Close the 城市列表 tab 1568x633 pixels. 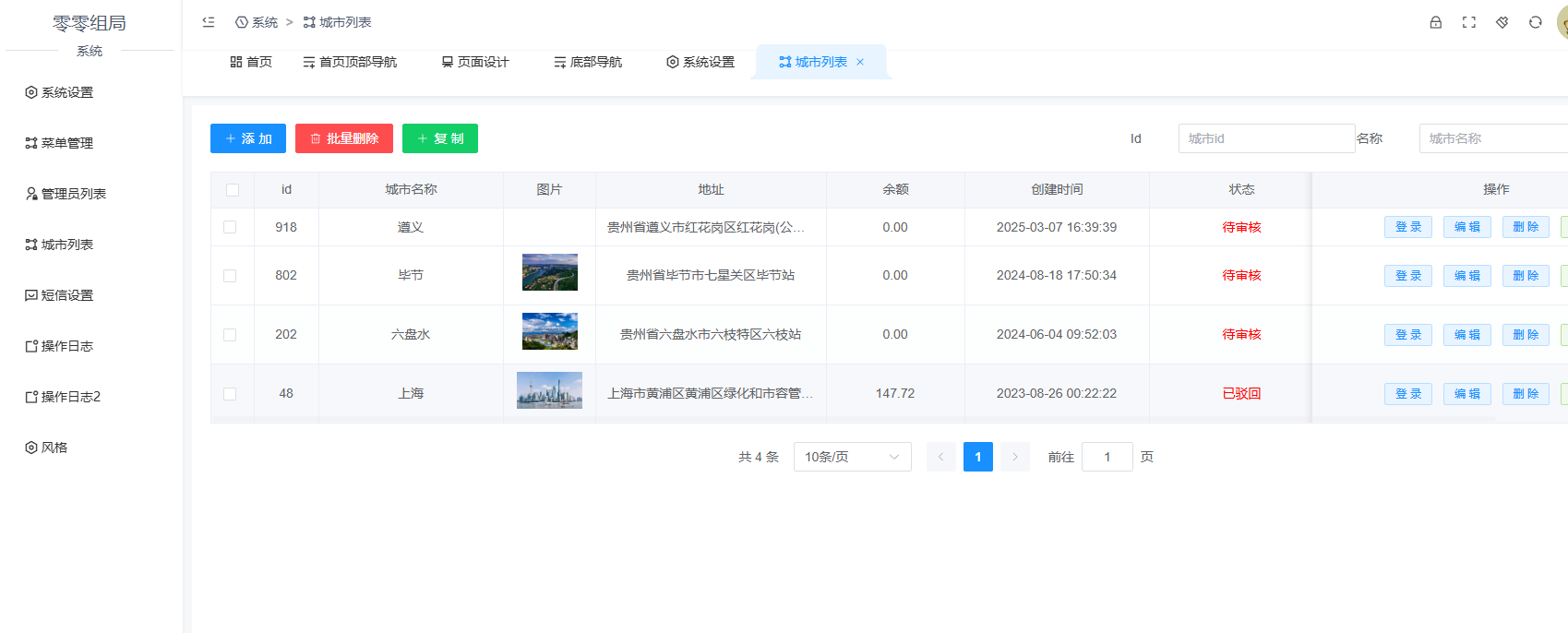[860, 62]
